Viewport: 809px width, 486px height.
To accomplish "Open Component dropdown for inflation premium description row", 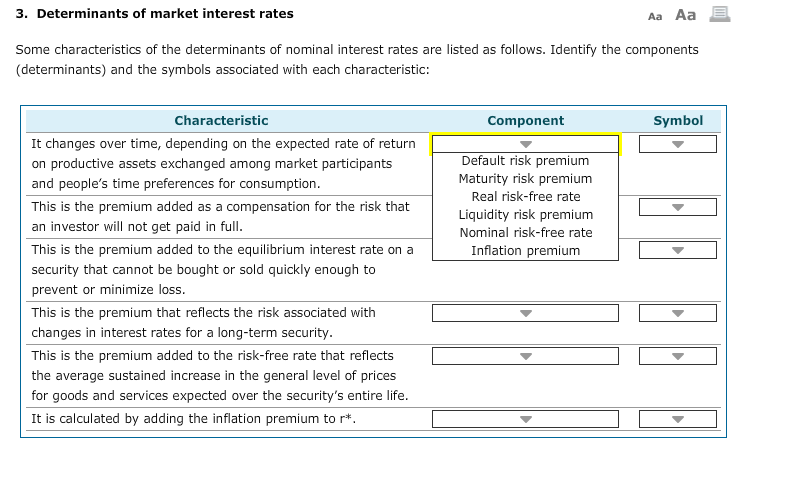I will [x=525, y=356].
